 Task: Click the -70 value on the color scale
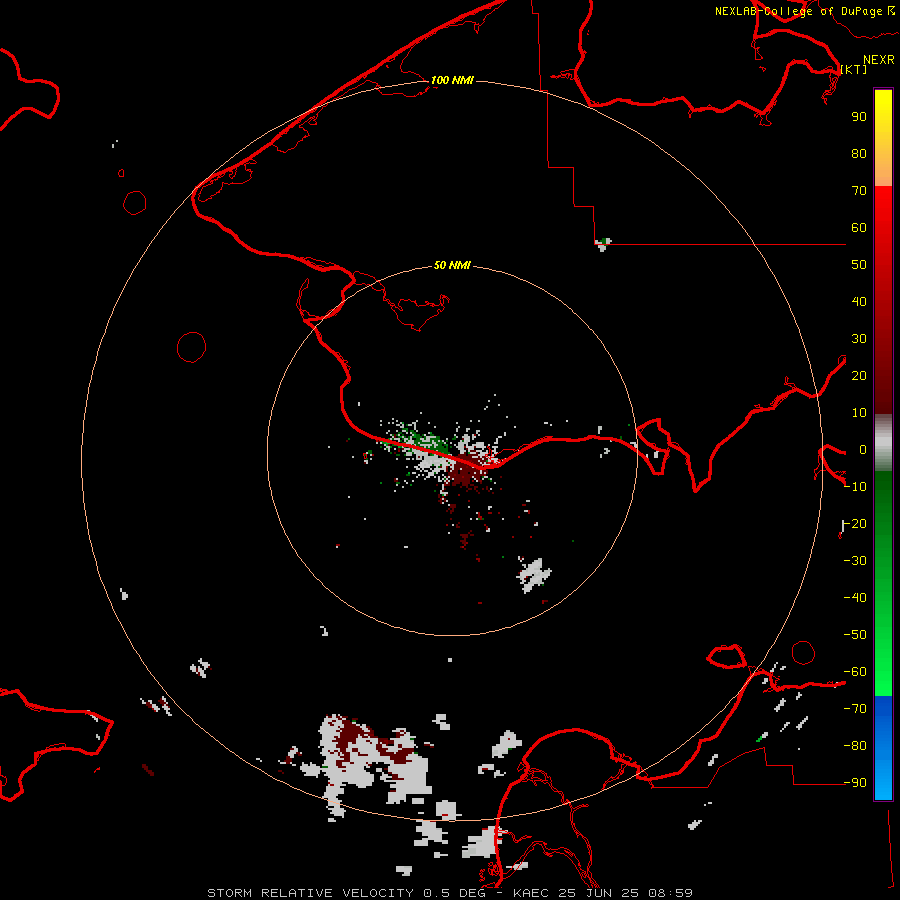[855, 709]
